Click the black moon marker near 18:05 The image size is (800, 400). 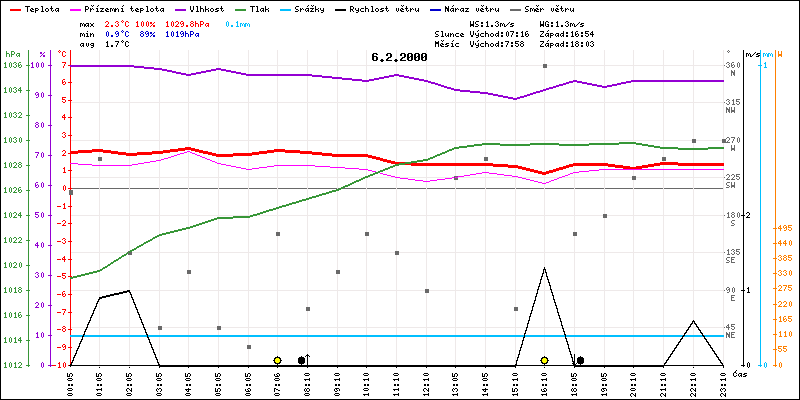click(x=579, y=360)
